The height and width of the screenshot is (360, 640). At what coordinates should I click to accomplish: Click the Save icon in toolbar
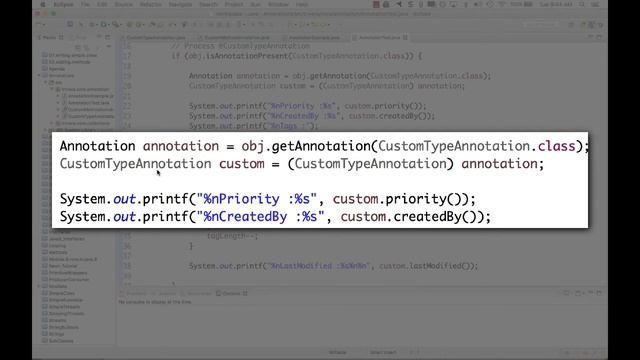pyautogui.click(x=70, y=24)
